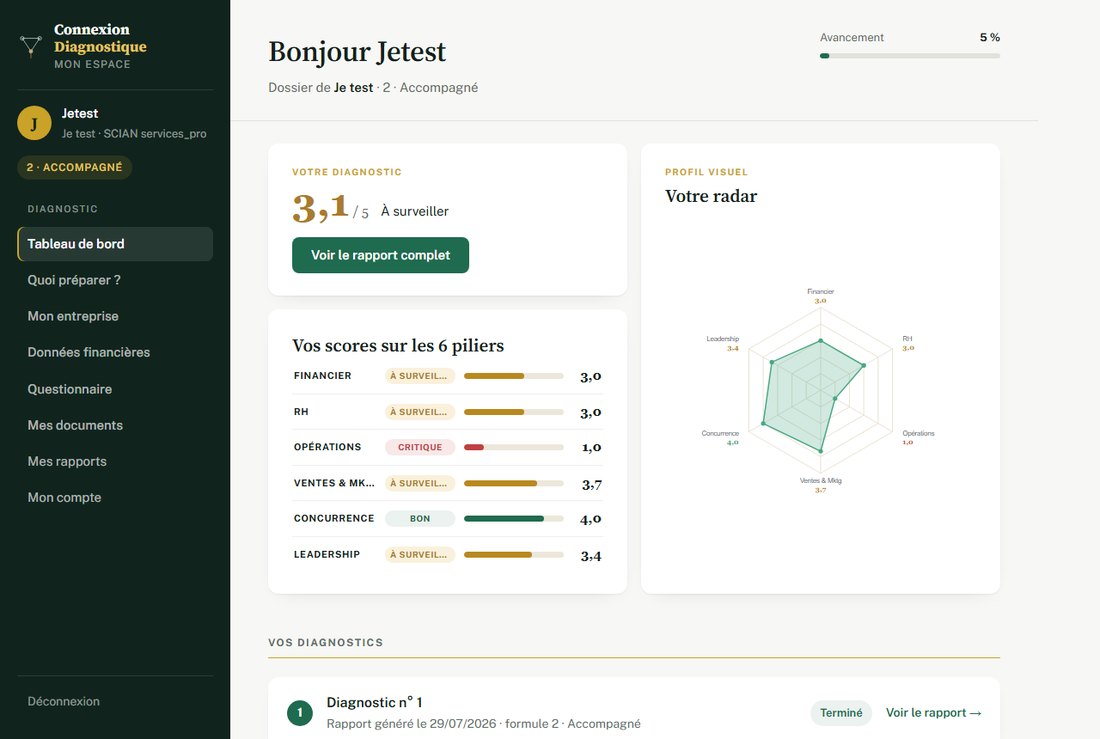Image resolution: width=1100 pixels, height=739 pixels.
Task: Click the À surveil tag on Leadership row
Action: (x=420, y=554)
